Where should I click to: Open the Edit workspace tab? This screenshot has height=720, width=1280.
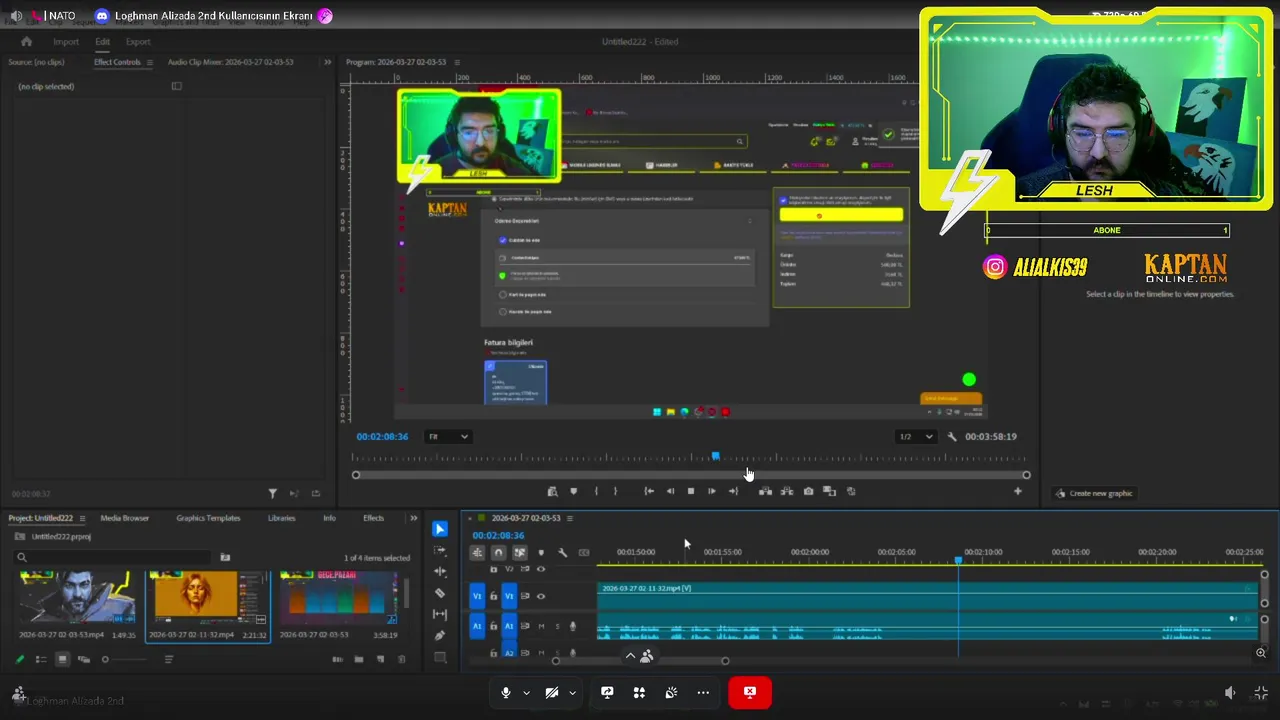click(x=102, y=42)
